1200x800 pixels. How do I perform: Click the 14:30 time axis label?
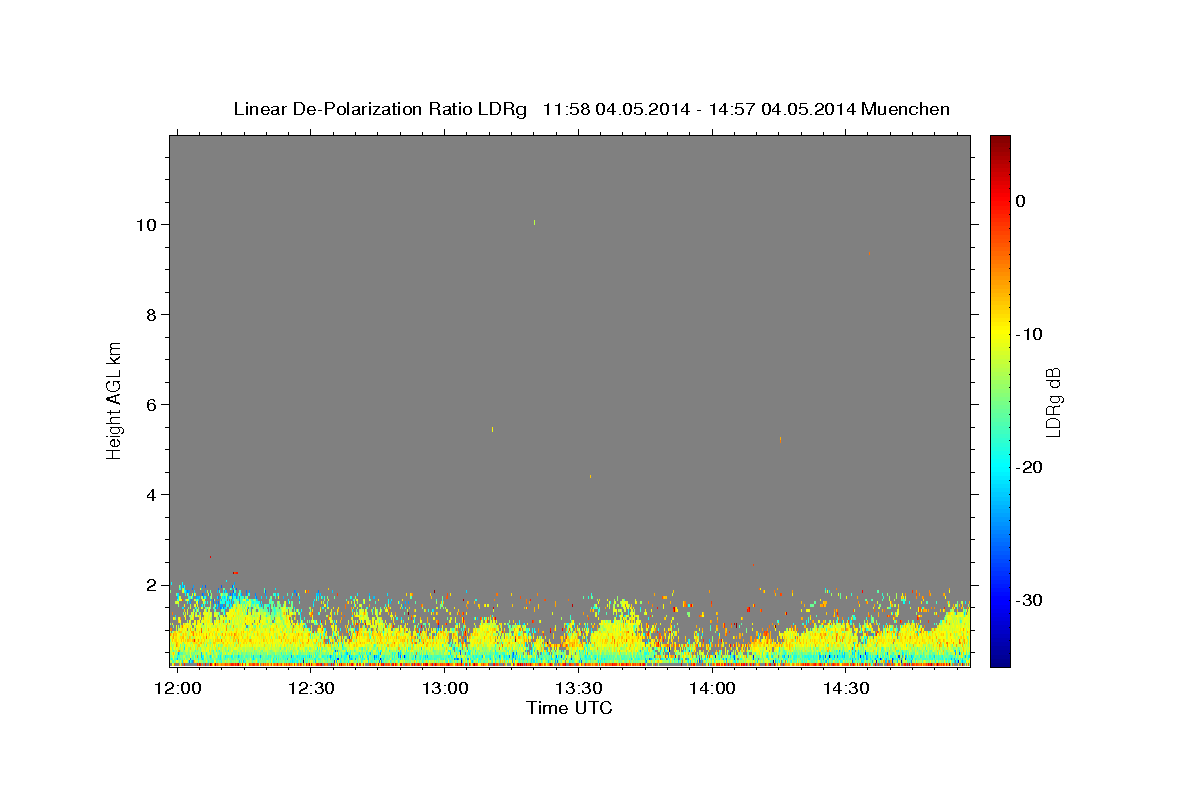845,688
